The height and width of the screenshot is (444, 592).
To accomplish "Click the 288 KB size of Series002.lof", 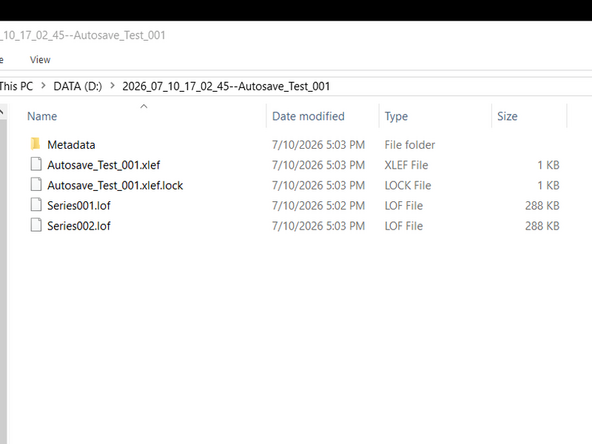I will pos(542,226).
